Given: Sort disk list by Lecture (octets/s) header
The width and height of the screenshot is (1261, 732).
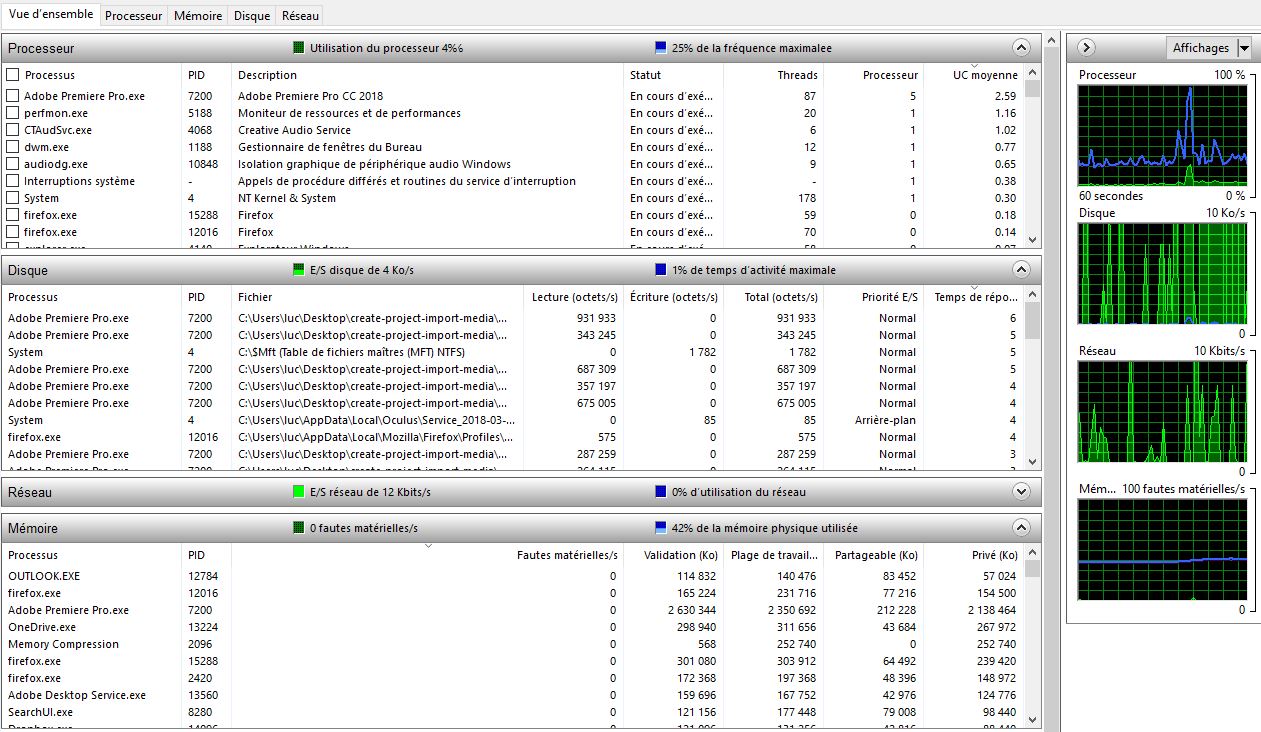Looking at the screenshot, I should coord(573,297).
